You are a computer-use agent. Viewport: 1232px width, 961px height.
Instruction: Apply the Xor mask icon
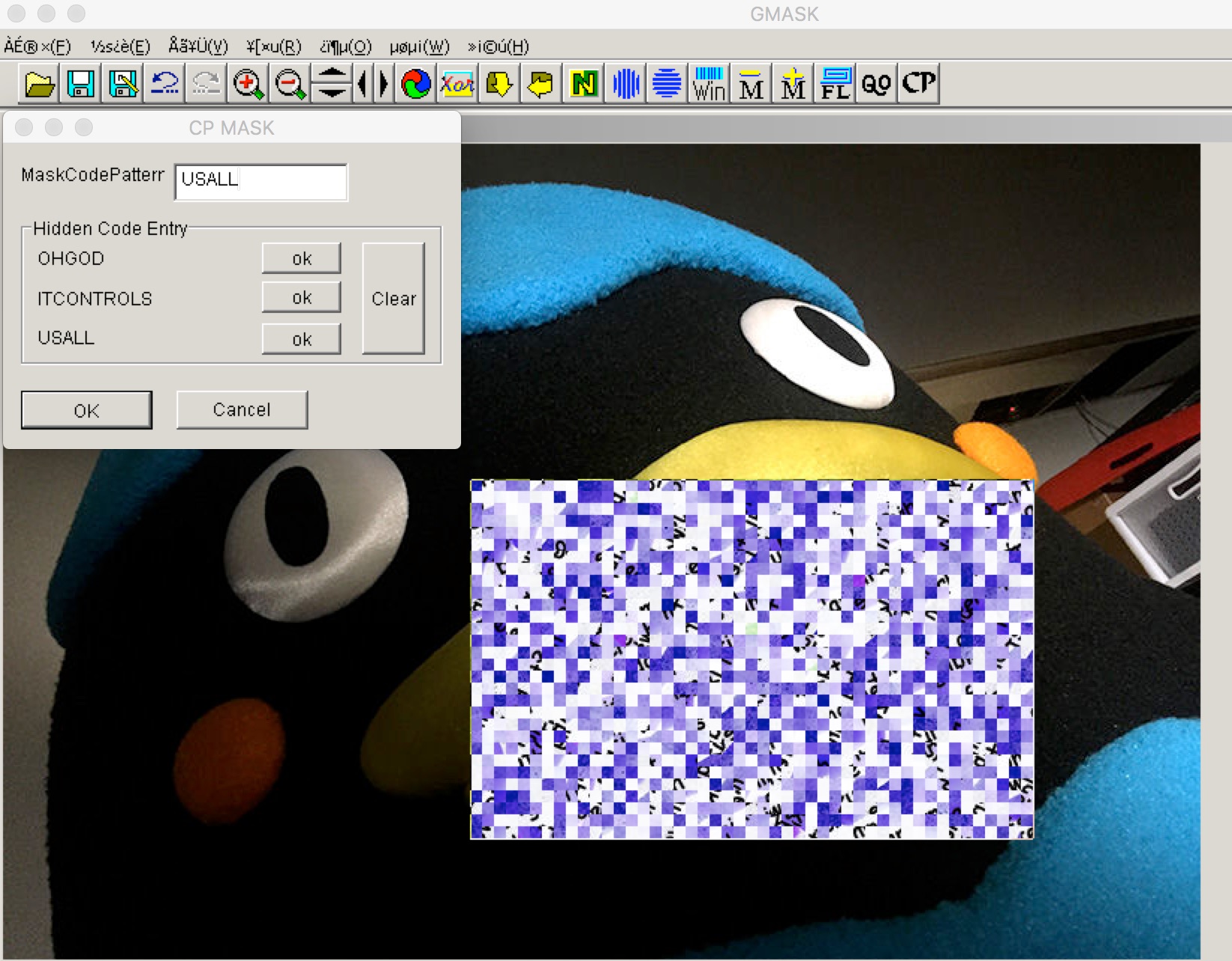[457, 83]
